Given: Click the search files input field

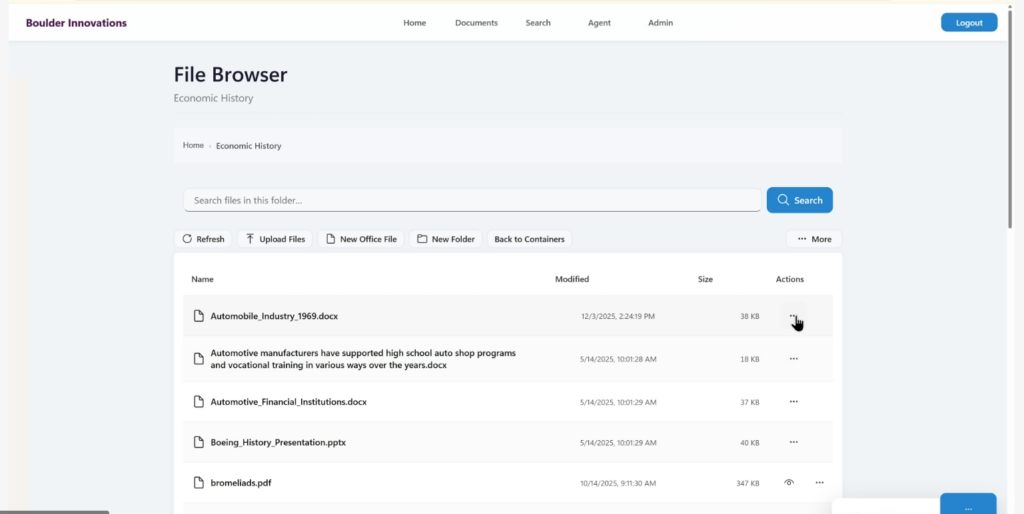Looking at the screenshot, I should pos(471,200).
